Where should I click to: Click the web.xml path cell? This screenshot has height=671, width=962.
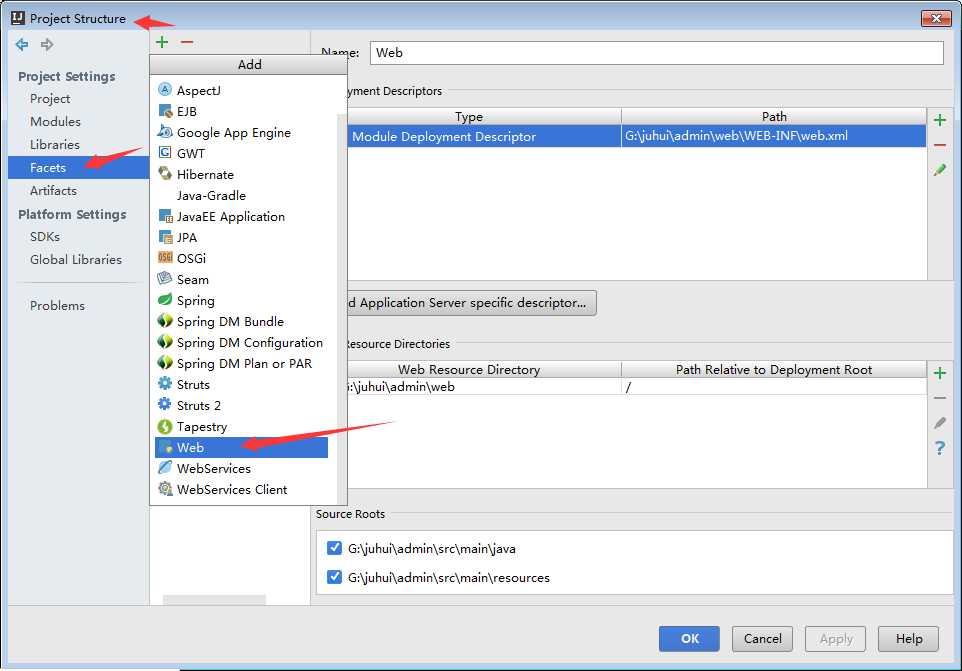click(x=774, y=136)
